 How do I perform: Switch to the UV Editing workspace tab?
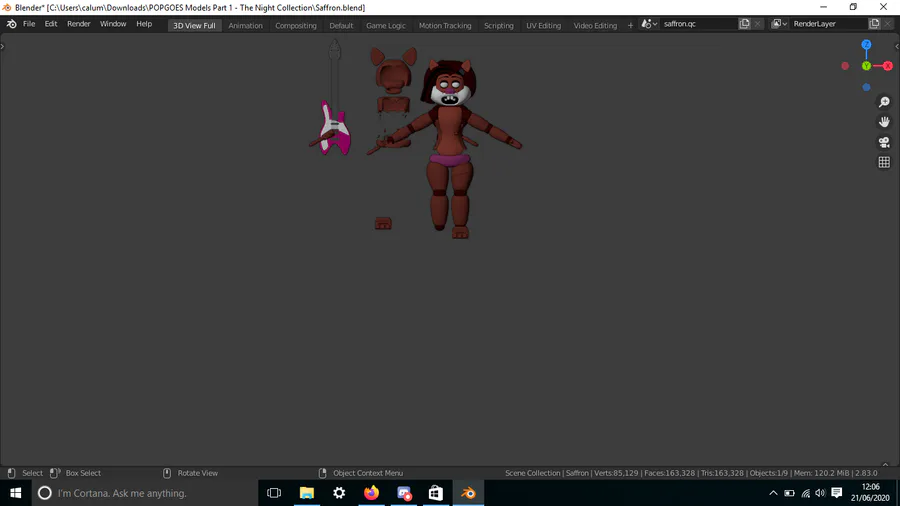pyautogui.click(x=544, y=25)
